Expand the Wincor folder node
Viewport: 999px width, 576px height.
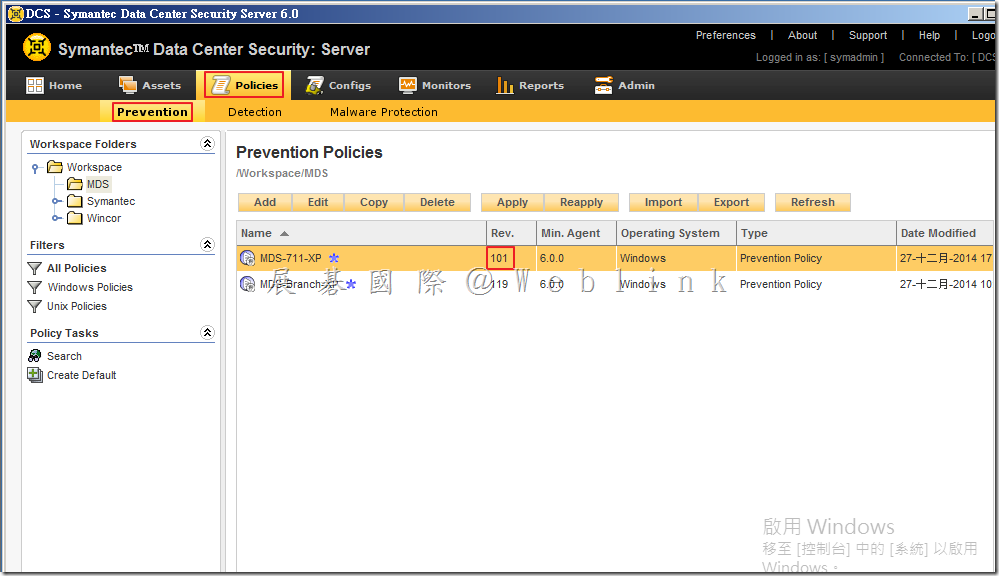tap(56, 218)
